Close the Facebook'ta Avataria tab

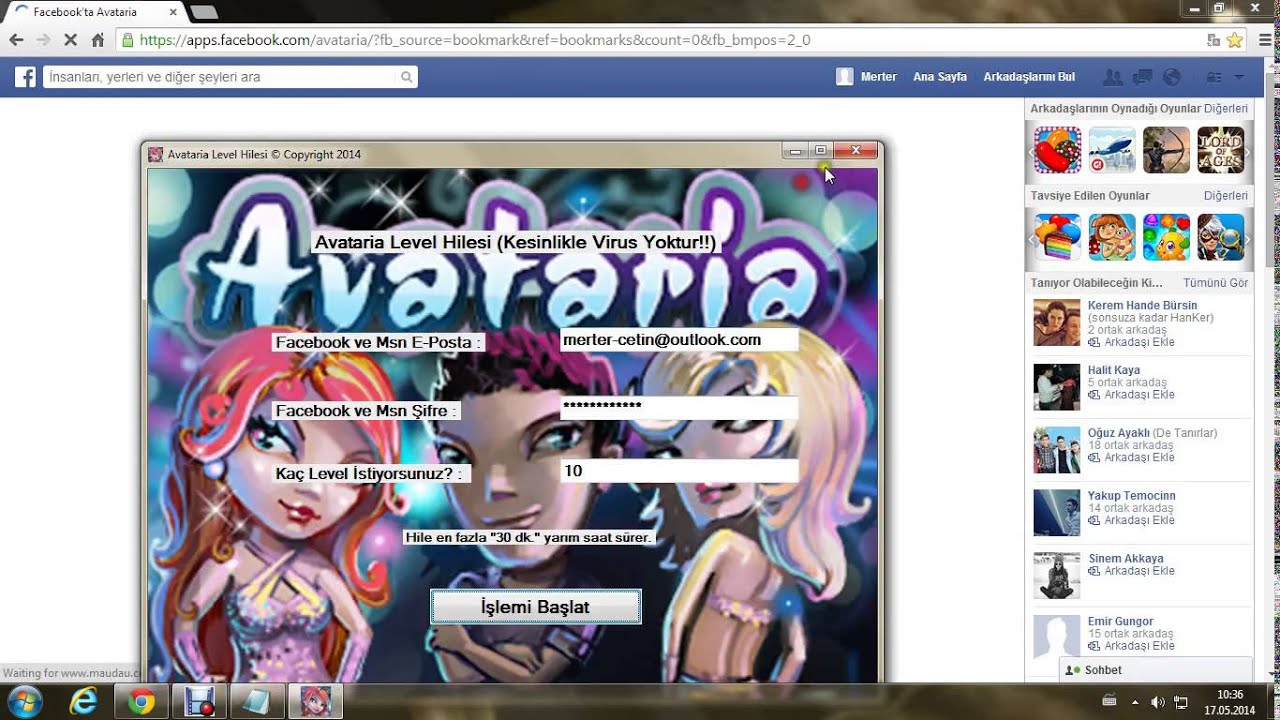click(x=173, y=12)
